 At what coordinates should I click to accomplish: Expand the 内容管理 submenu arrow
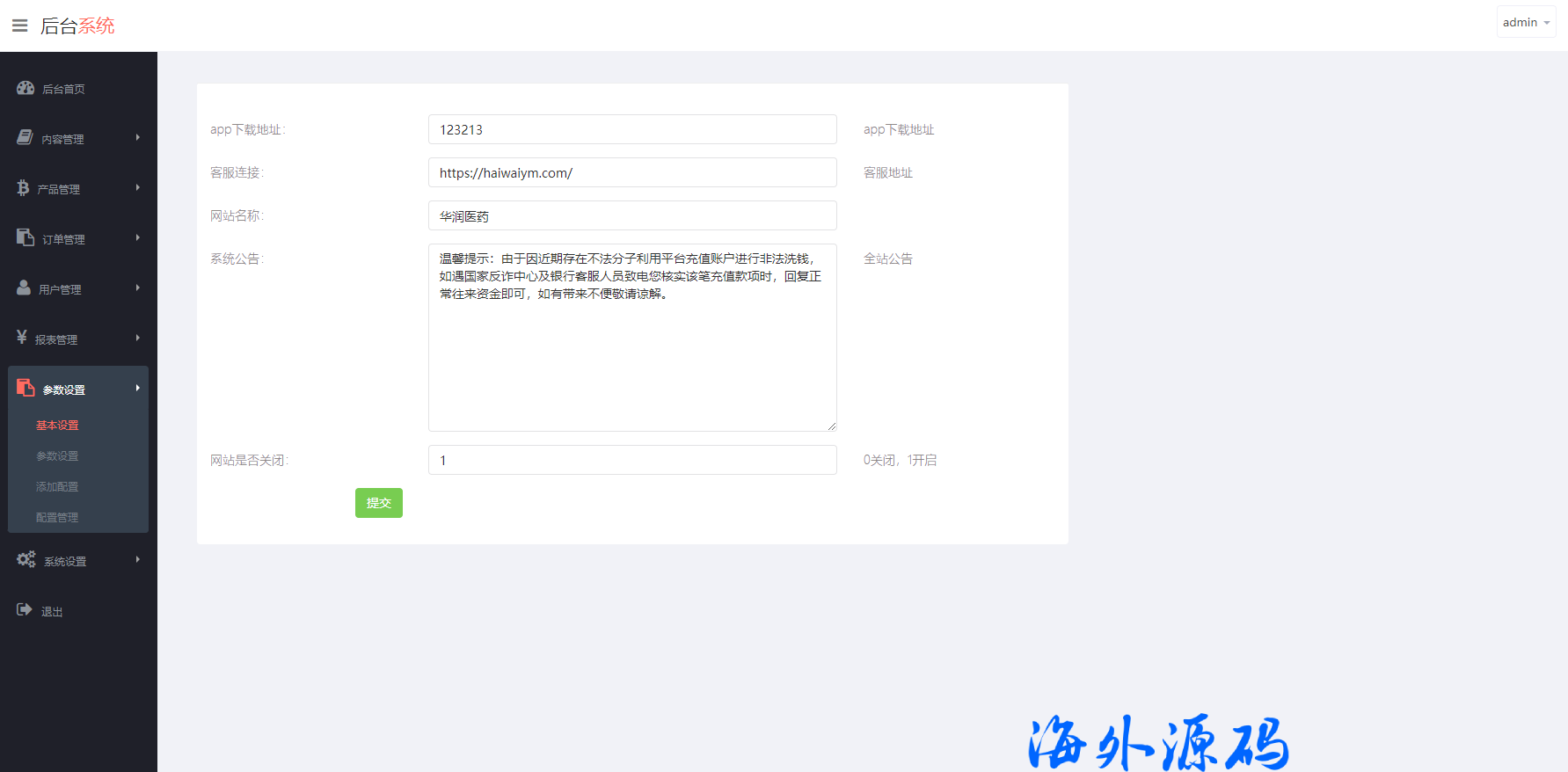[x=138, y=138]
